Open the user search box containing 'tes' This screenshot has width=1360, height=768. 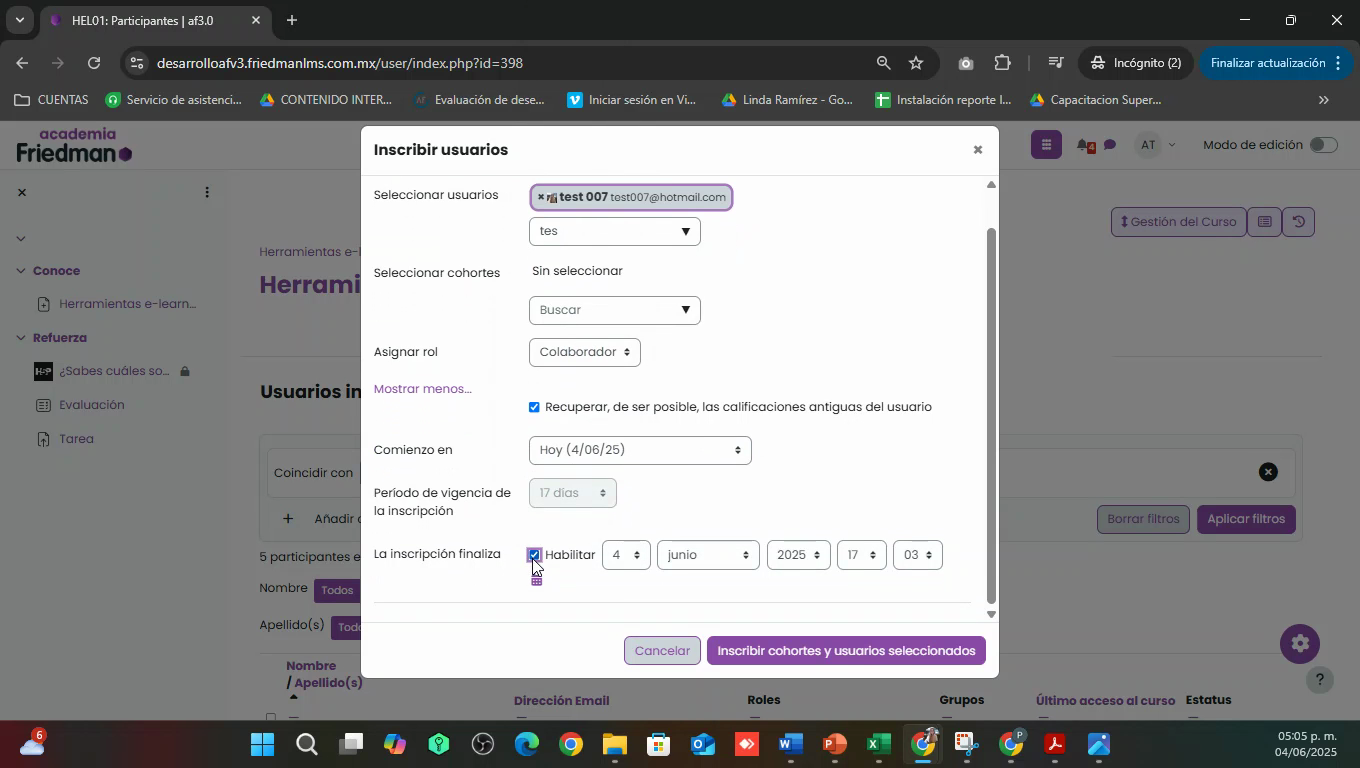[x=614, y=231]
